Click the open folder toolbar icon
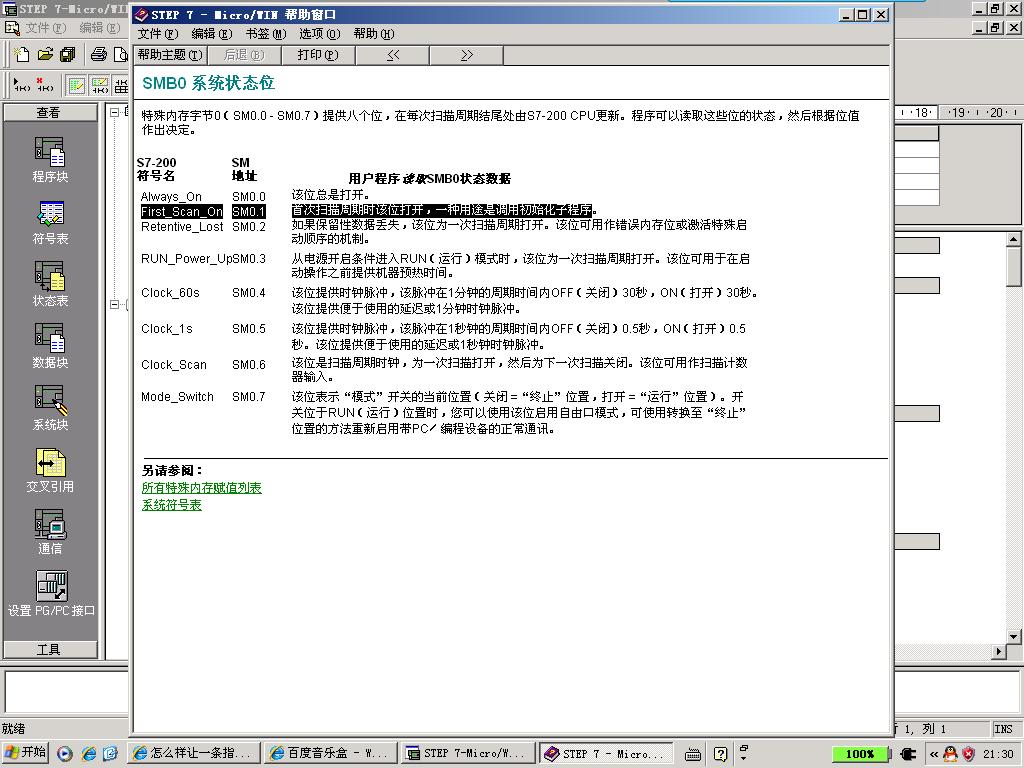 (x=45, y=54)
